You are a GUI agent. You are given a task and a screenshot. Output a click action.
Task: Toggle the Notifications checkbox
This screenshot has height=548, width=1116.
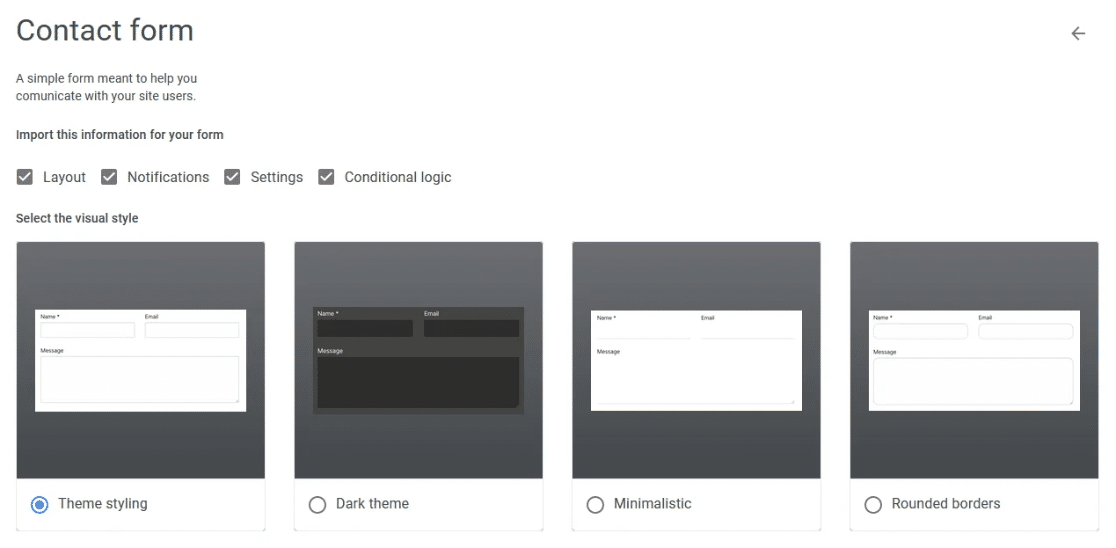109,176
